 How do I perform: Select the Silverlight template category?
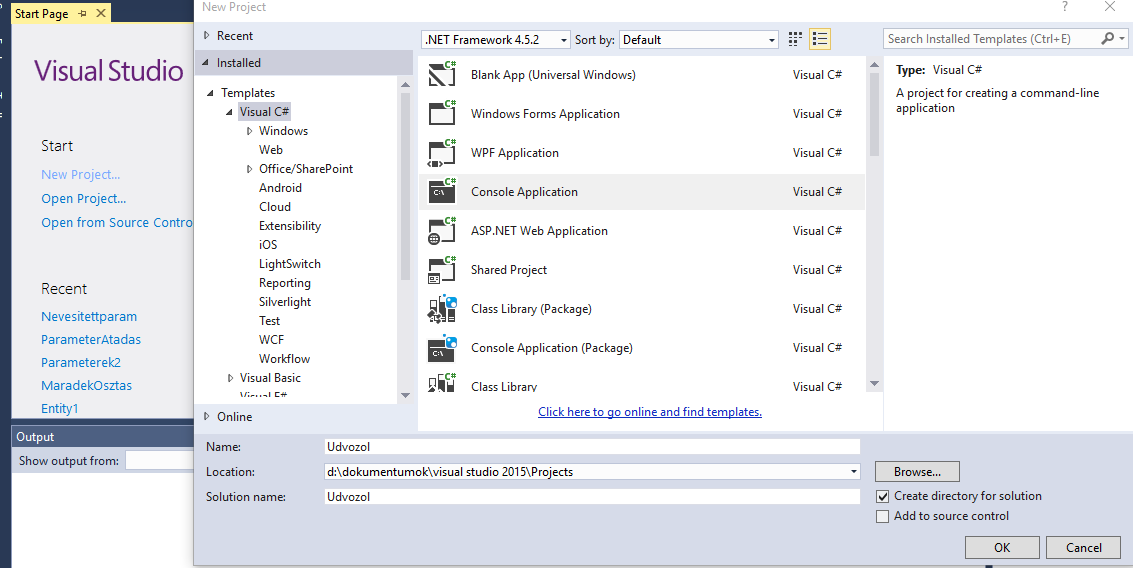(x=285, y=302)
